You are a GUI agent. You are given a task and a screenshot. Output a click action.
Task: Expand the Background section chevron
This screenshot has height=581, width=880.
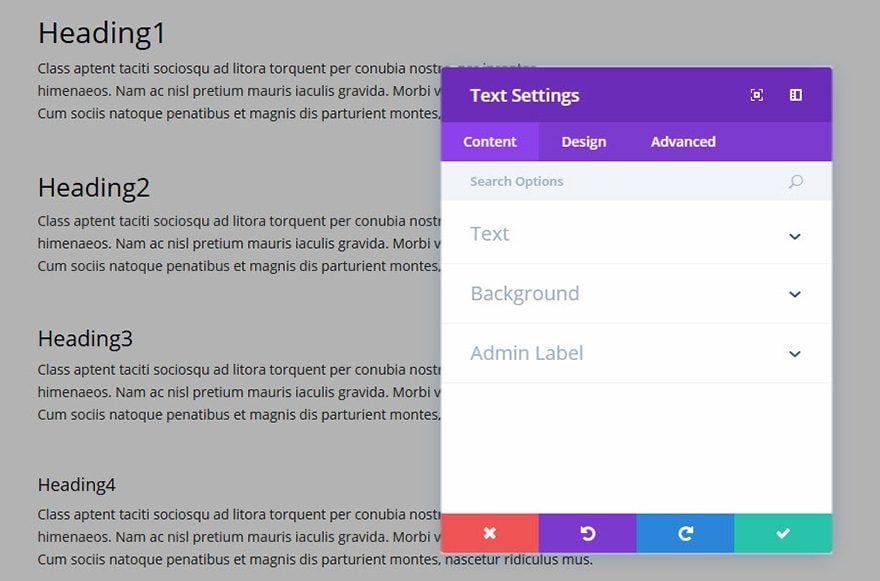coord(795,294)
